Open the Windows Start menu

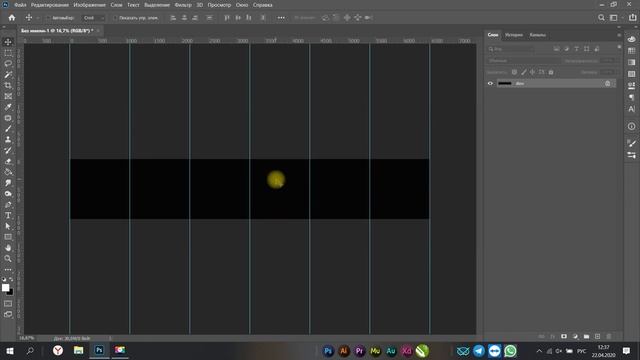click(10, 351)
